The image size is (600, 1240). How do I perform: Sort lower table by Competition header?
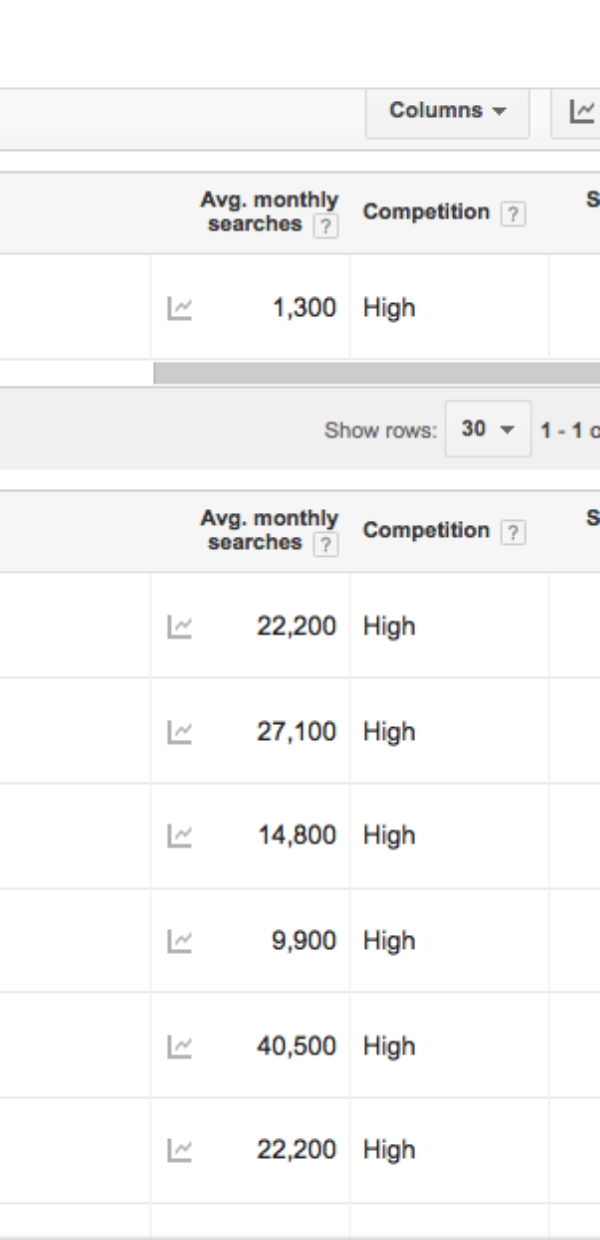[x=426, y=530]
